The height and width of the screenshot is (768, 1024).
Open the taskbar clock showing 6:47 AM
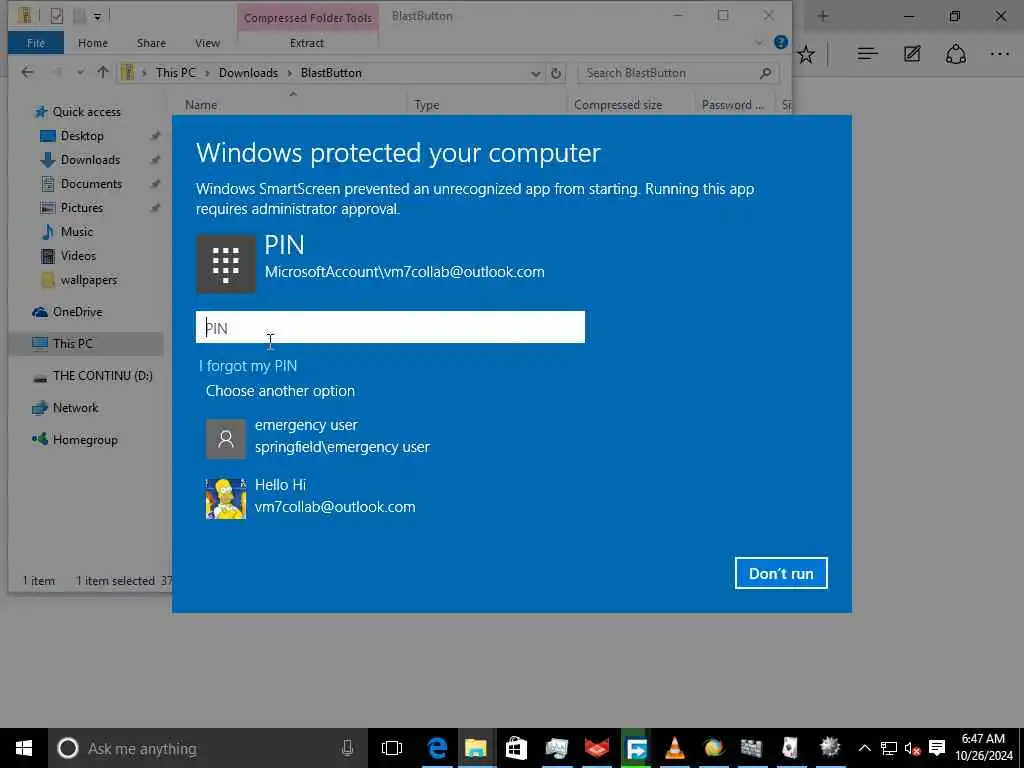(x=984, y=748)
